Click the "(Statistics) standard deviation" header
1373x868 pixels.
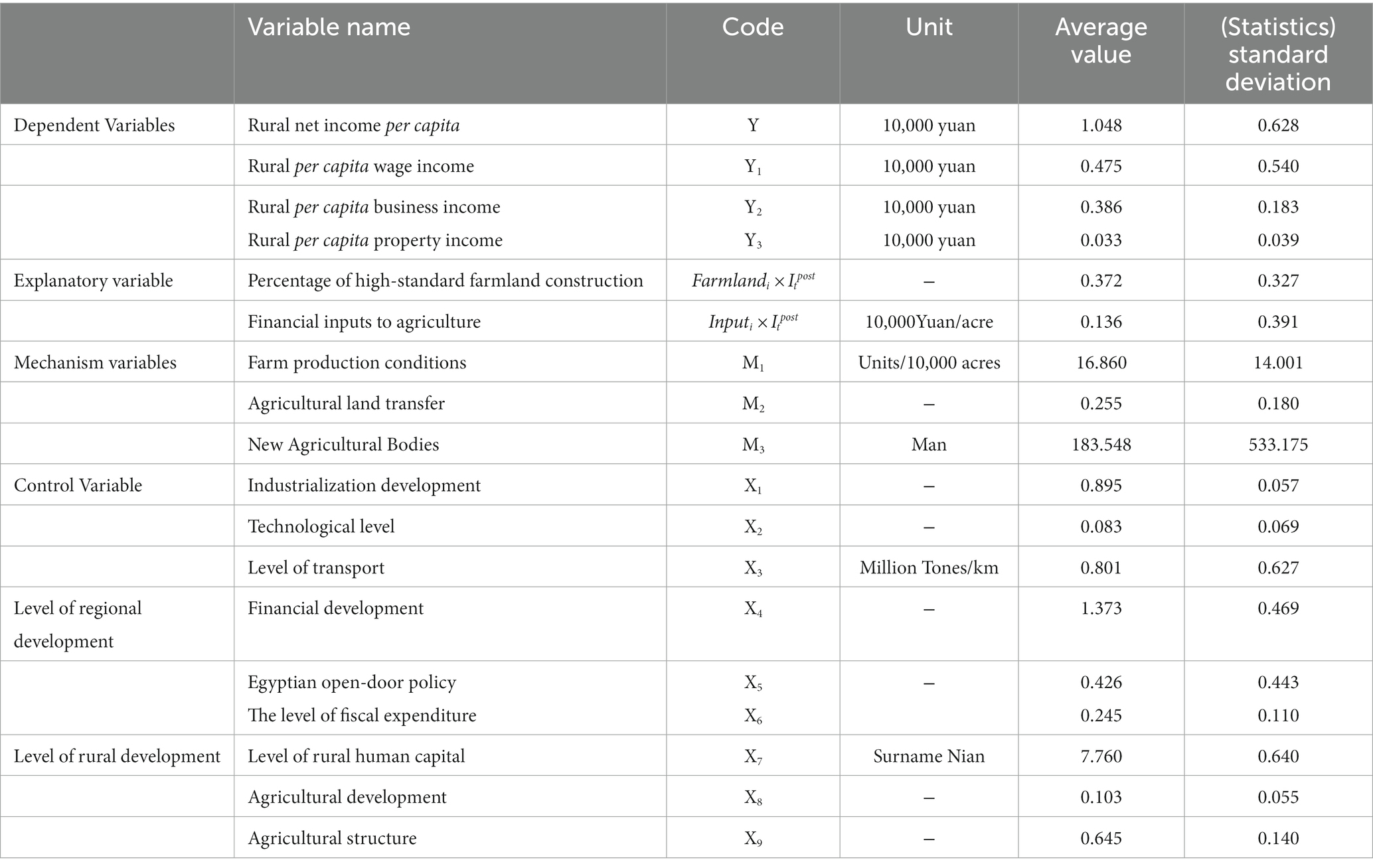(x=1278, y=54)
